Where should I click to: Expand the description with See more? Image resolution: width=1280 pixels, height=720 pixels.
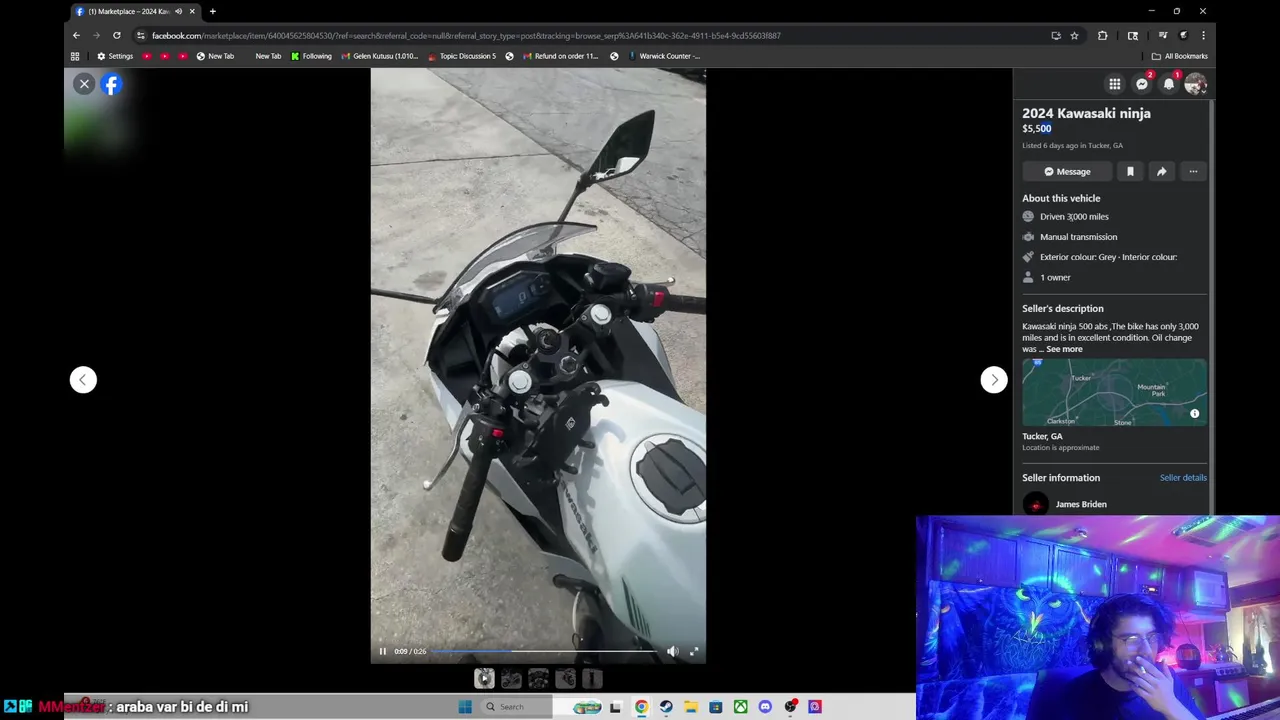coord(1064,349)
